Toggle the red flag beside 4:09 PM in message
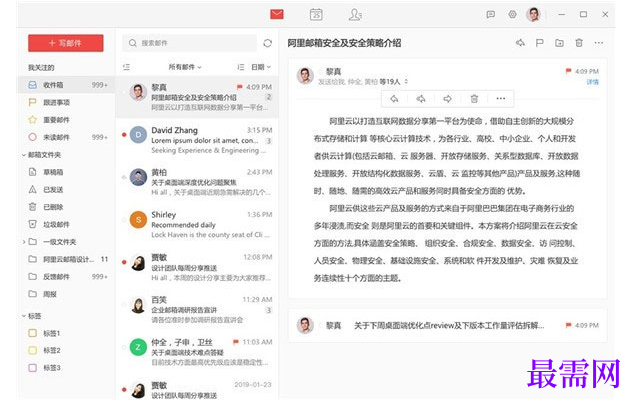This screenshot has height=405, width=639. pyautogui.click(x=568, y=71)
